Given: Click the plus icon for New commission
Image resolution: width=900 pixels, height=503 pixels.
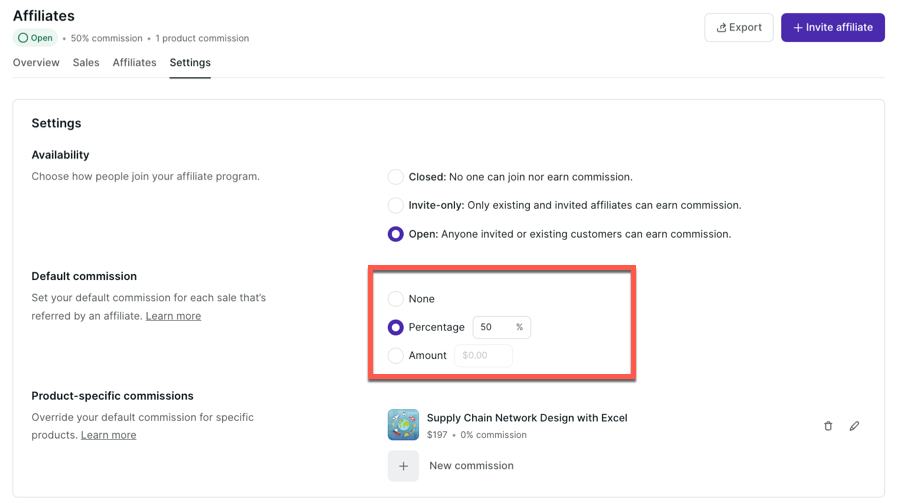Looking at the screenshot, I should point(403,466).
